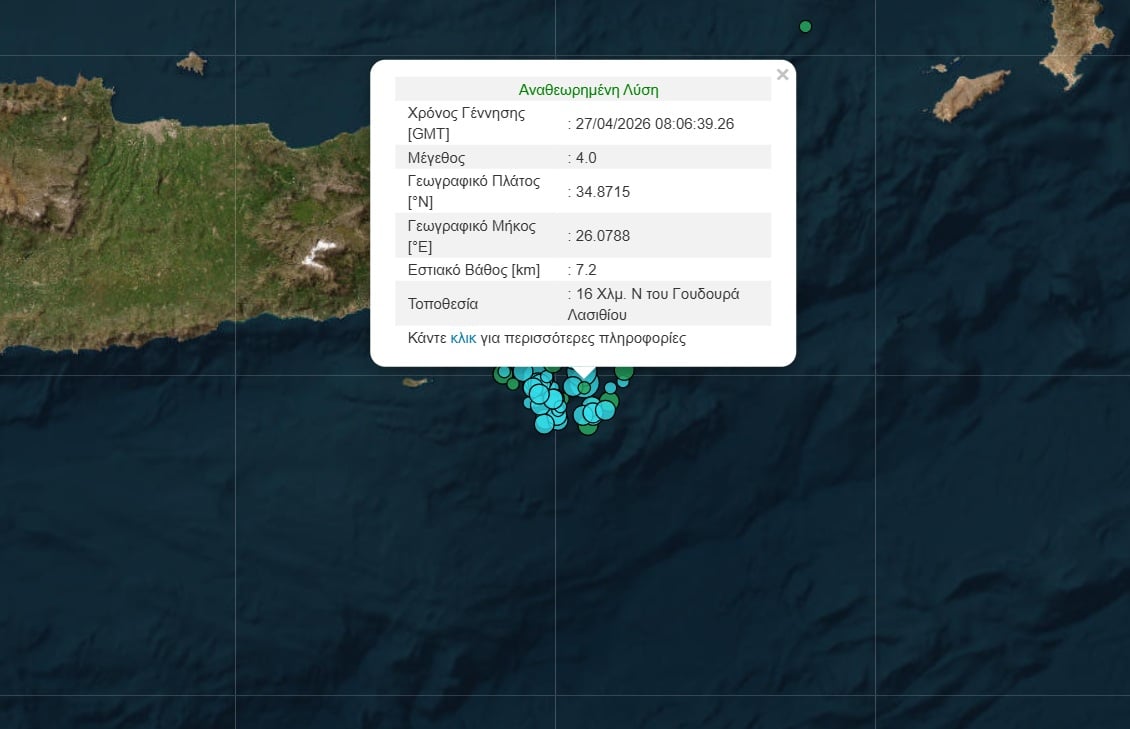Open the 'κλικ' link for more information

pyautogui.click(x=463, y=338)
